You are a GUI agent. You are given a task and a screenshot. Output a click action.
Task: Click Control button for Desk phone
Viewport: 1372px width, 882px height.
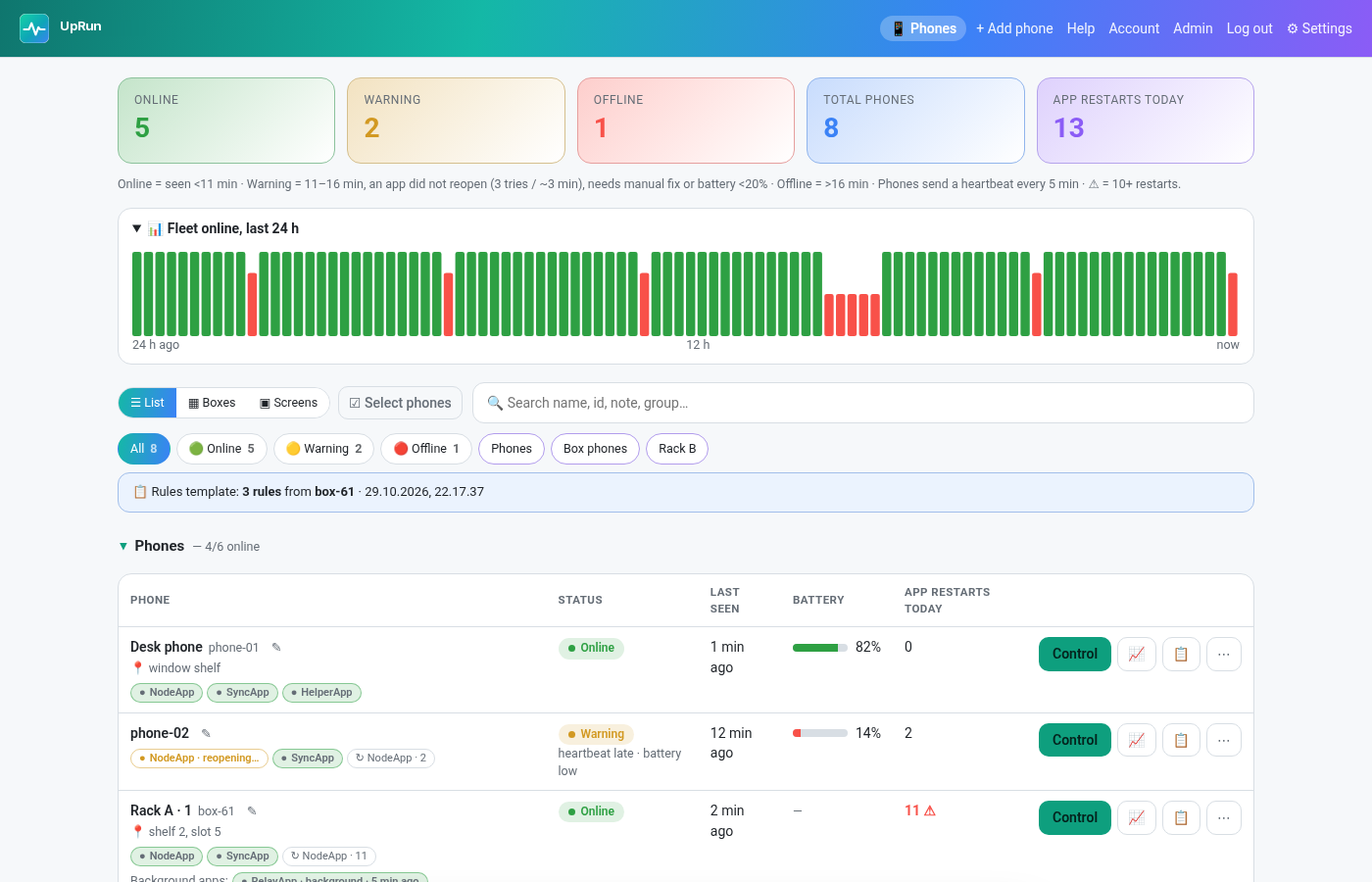point(1075,654)
